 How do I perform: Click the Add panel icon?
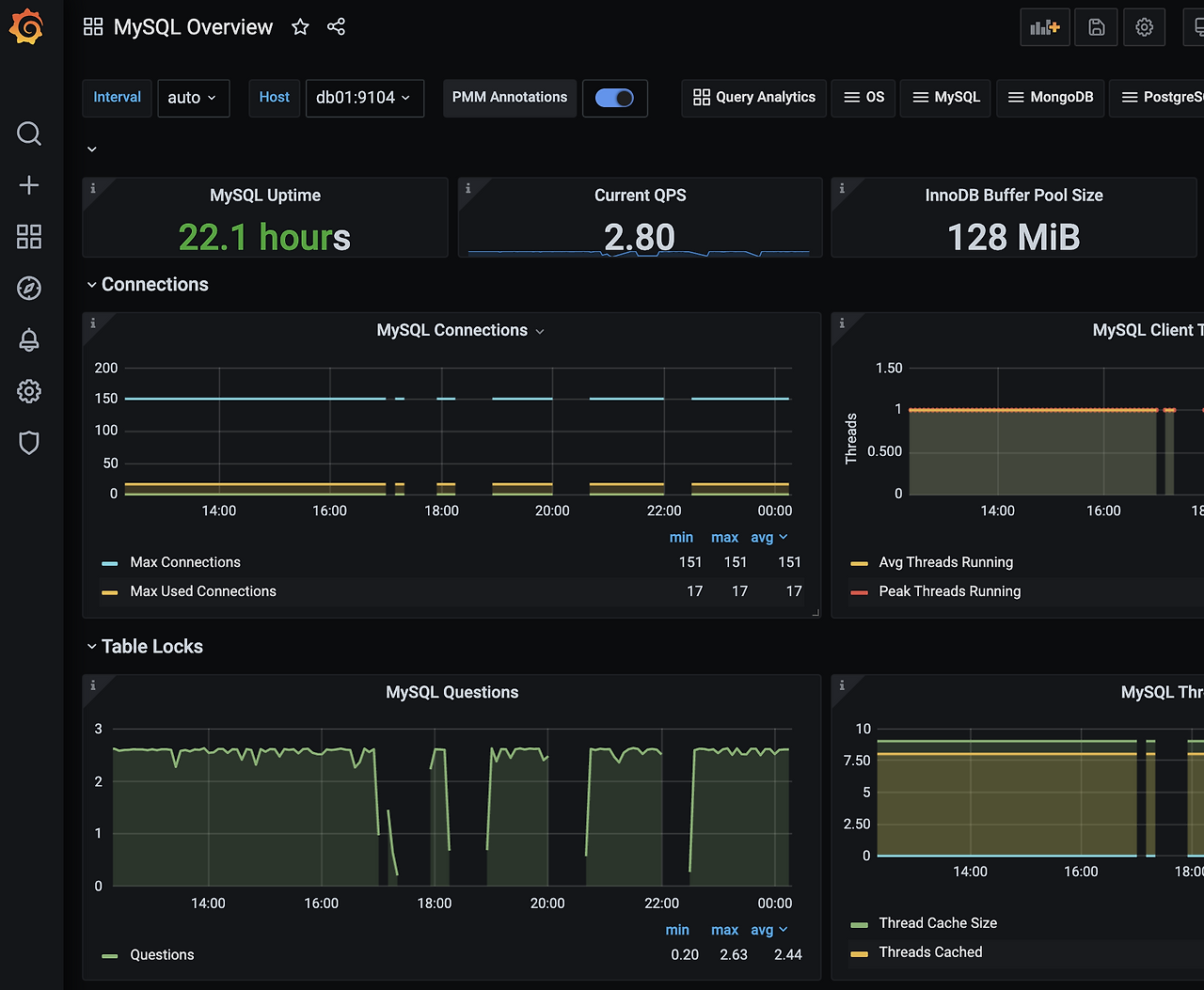click(x=1045, y=27)
